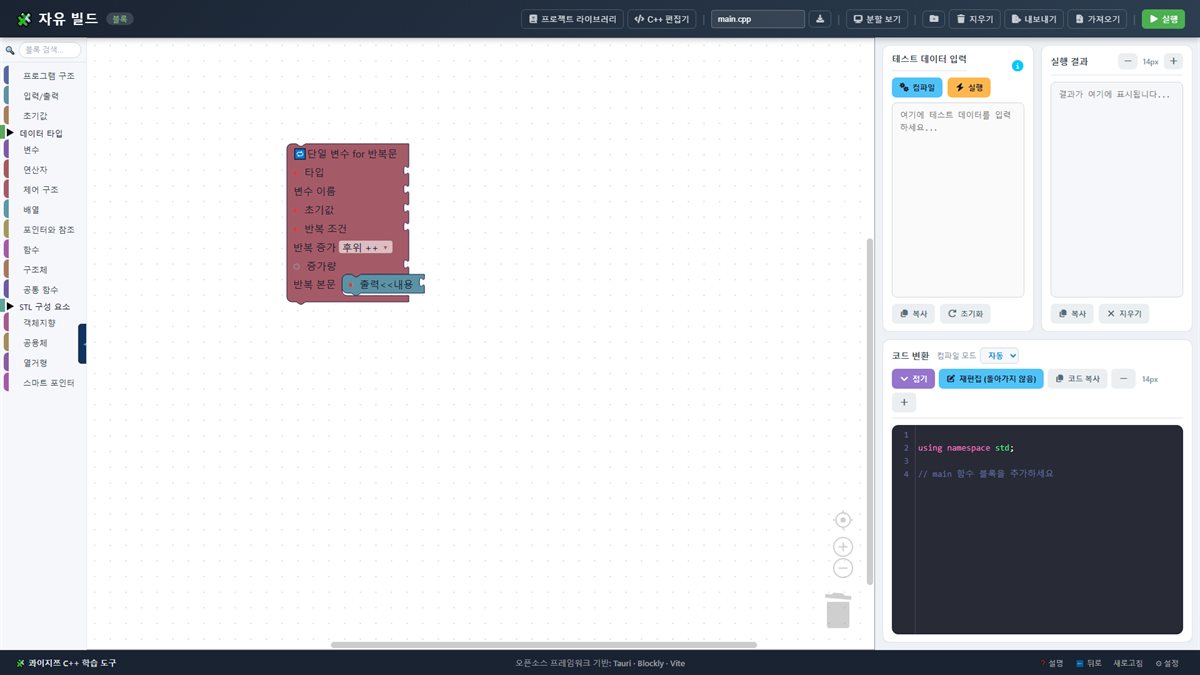1200x675 pixels.
Task: Click the info icon in test data panel
Action: click(x=1018, y=66)
